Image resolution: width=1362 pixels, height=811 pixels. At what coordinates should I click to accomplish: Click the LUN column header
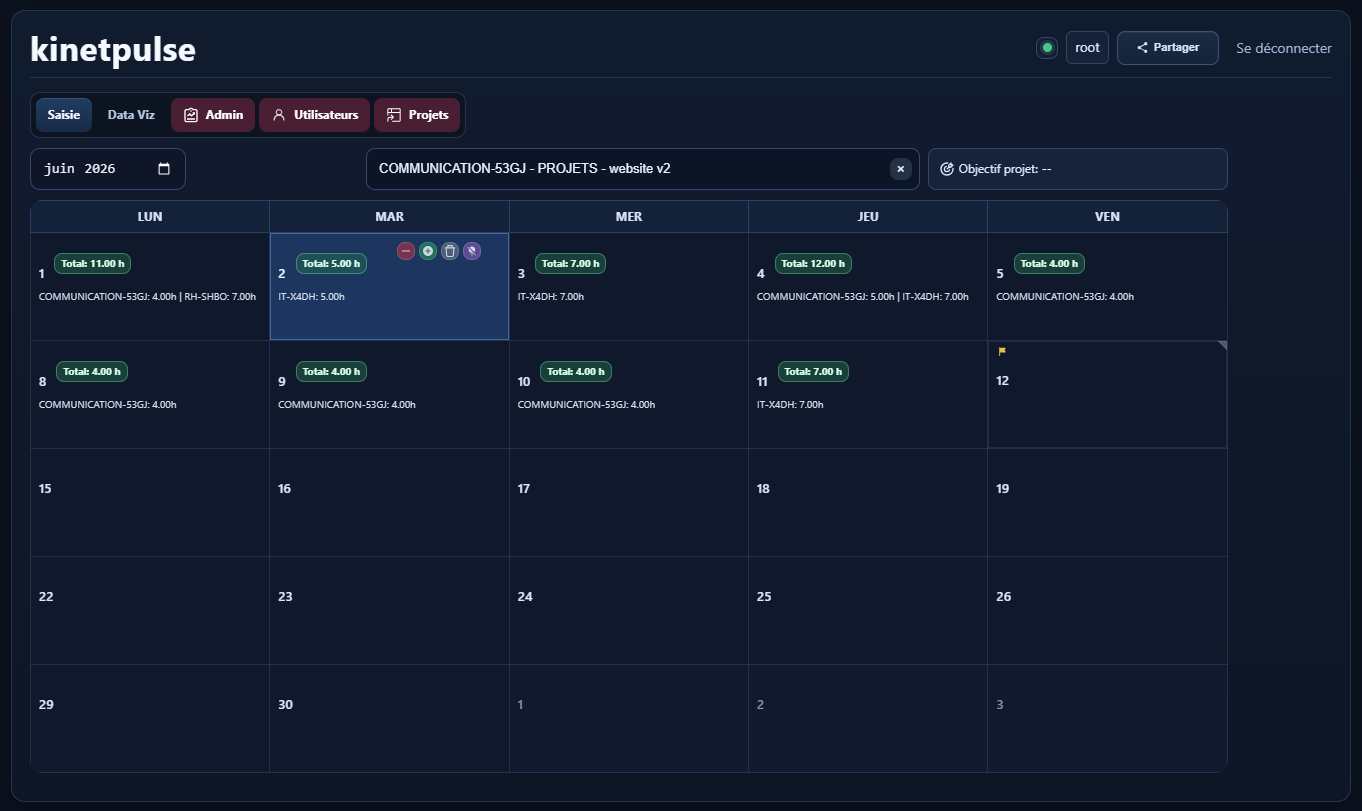click(x=150, y=217)
